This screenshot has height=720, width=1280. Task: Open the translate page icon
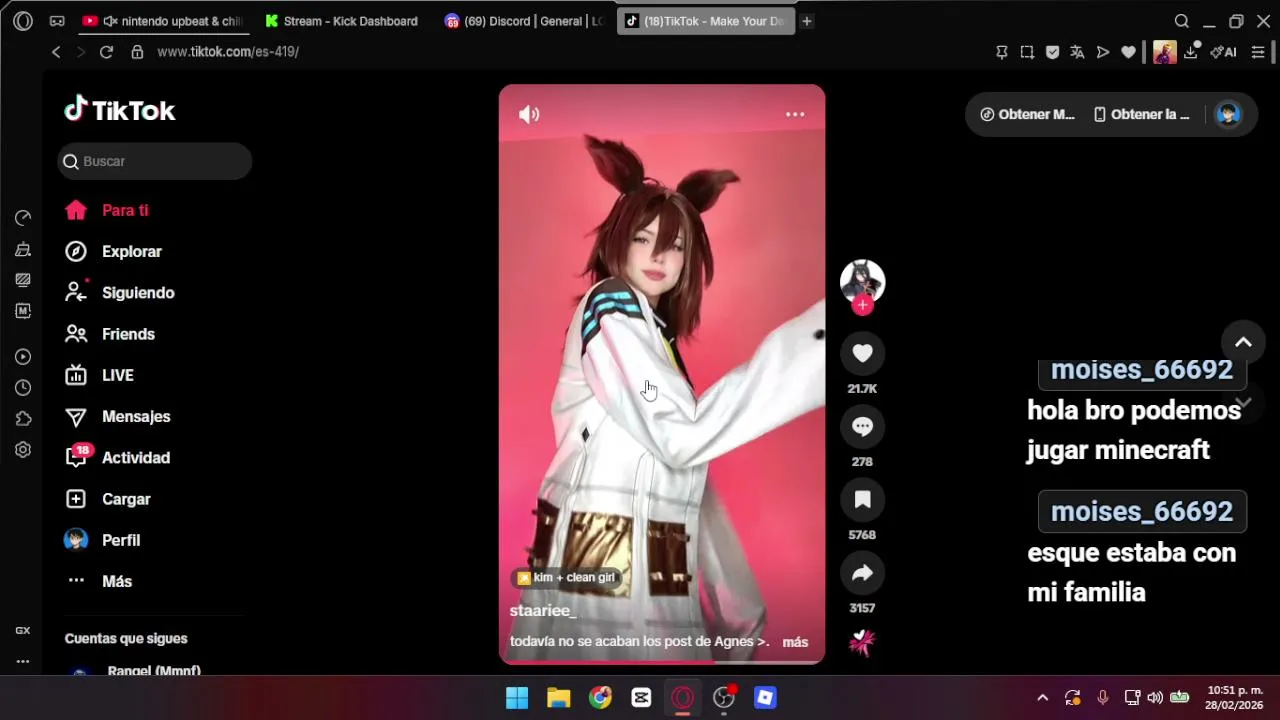[x=1077, y=52]
